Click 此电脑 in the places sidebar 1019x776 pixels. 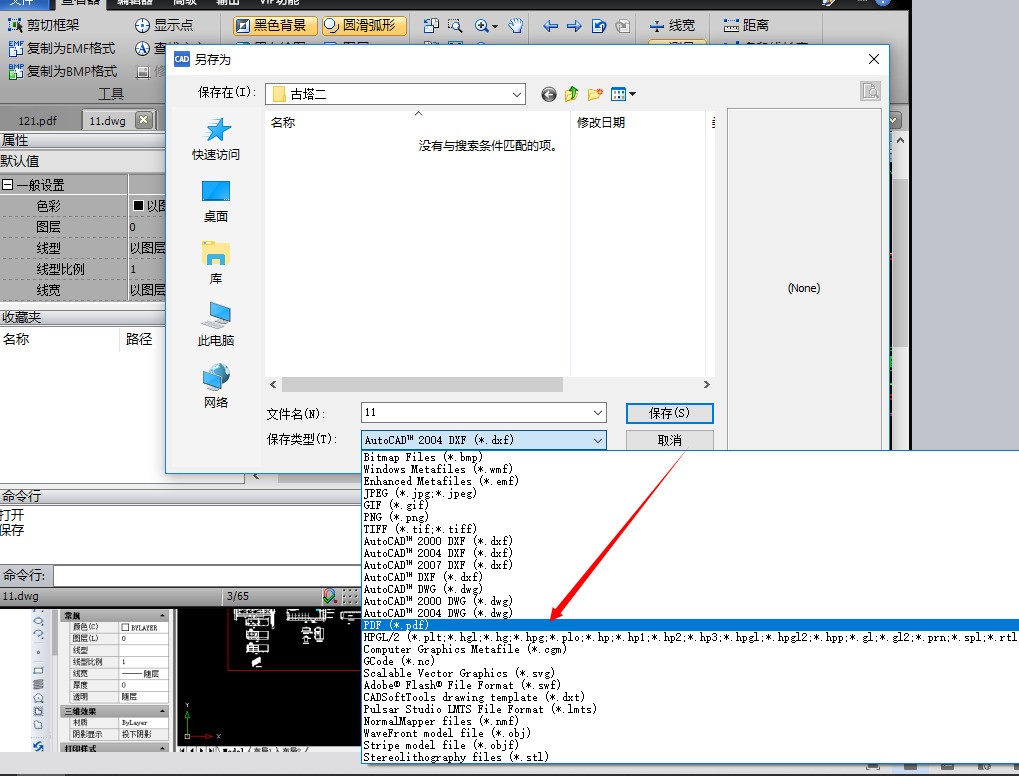coord(216,325)
